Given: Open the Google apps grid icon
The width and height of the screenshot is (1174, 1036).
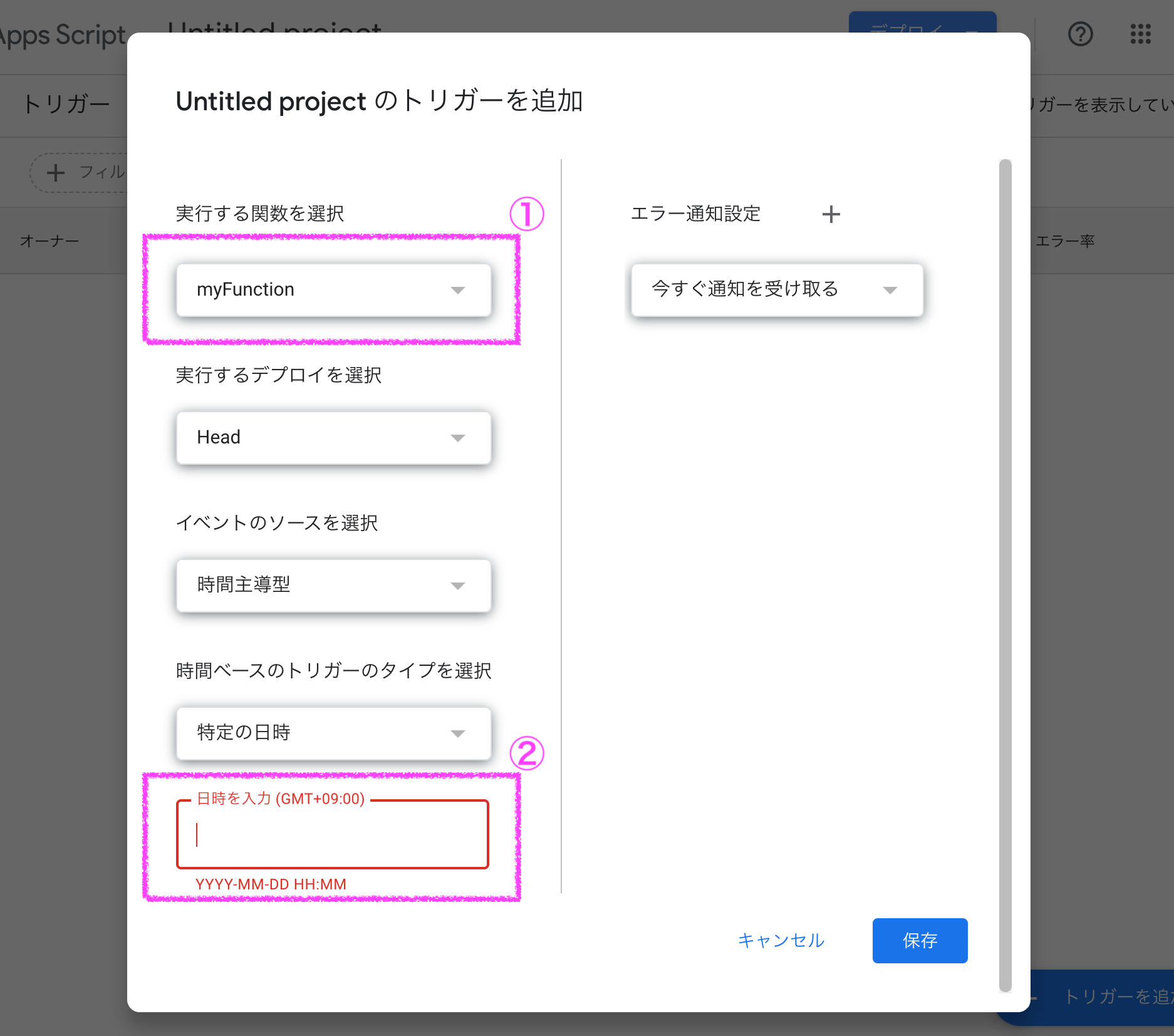Looking at the screenshot, I should tap(1140, 34).
